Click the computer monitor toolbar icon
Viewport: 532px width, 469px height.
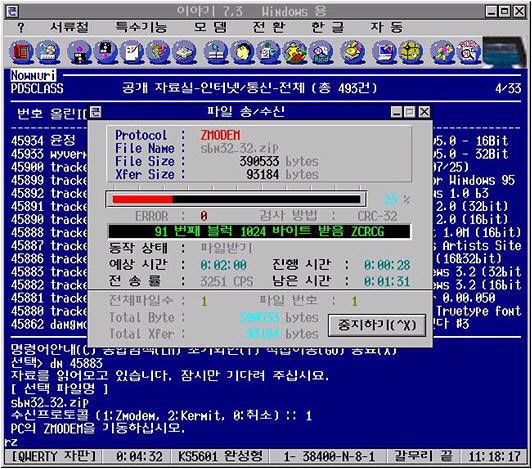pyautogui.click(x=384, y=52)
